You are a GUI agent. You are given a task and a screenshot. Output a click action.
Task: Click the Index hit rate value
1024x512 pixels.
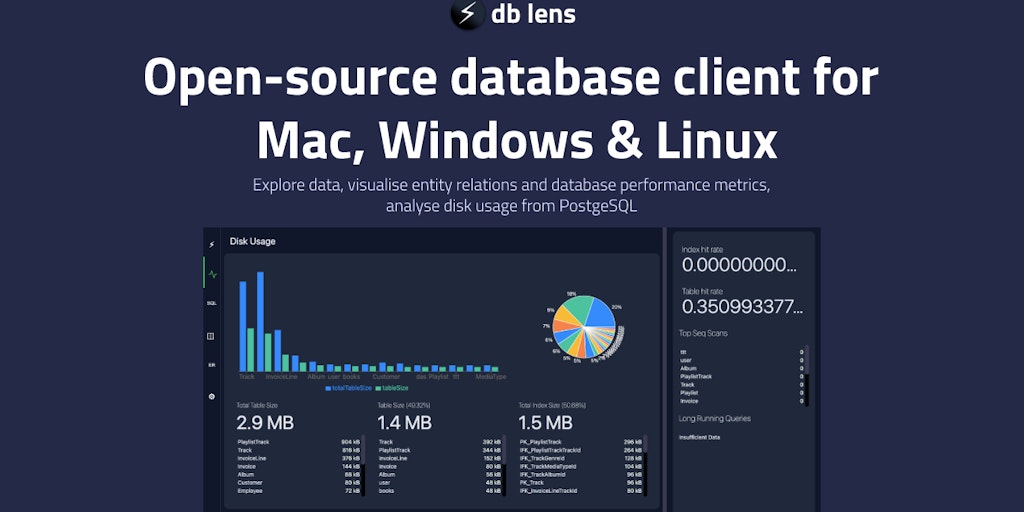coord(739,265)
